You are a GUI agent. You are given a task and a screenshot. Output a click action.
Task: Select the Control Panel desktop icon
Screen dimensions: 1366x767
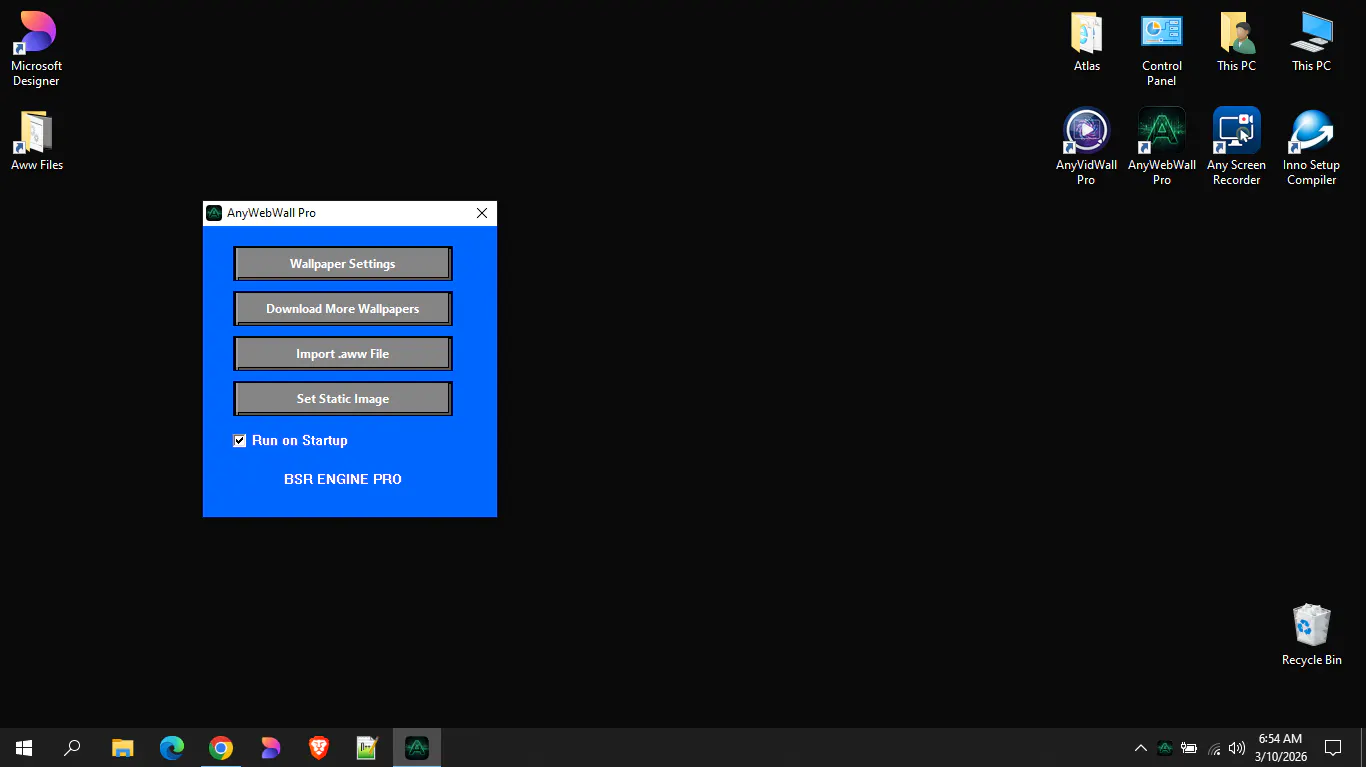point(1162,49)
